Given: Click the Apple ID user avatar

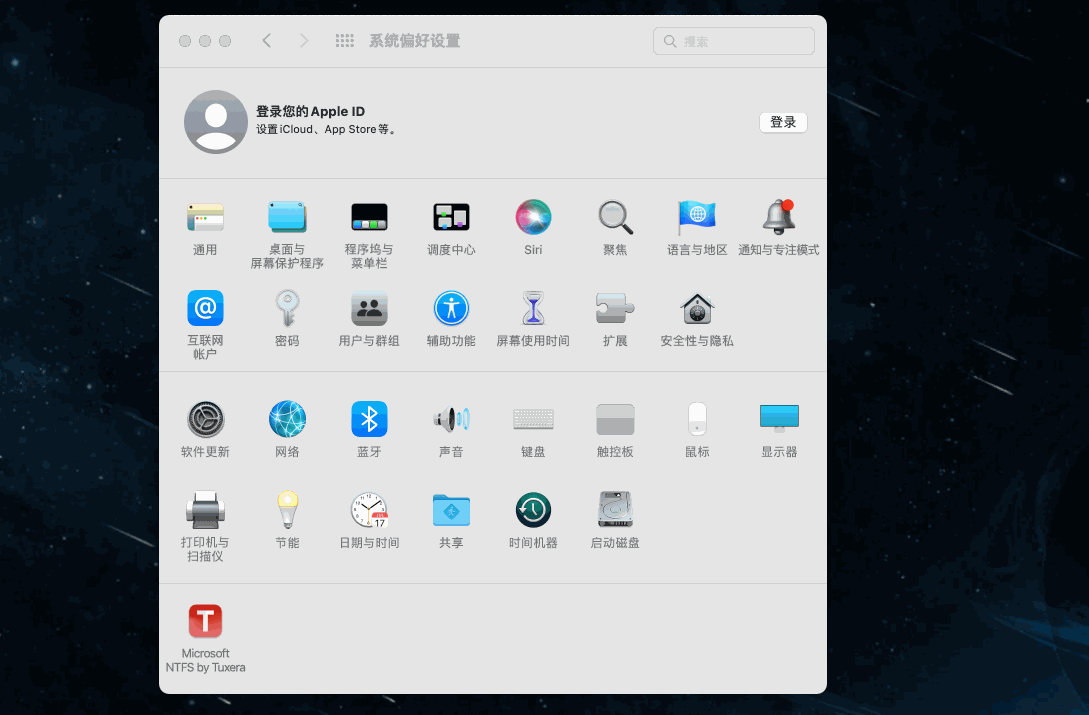Looking at the screenshot, I should click(x=216, y=122).
